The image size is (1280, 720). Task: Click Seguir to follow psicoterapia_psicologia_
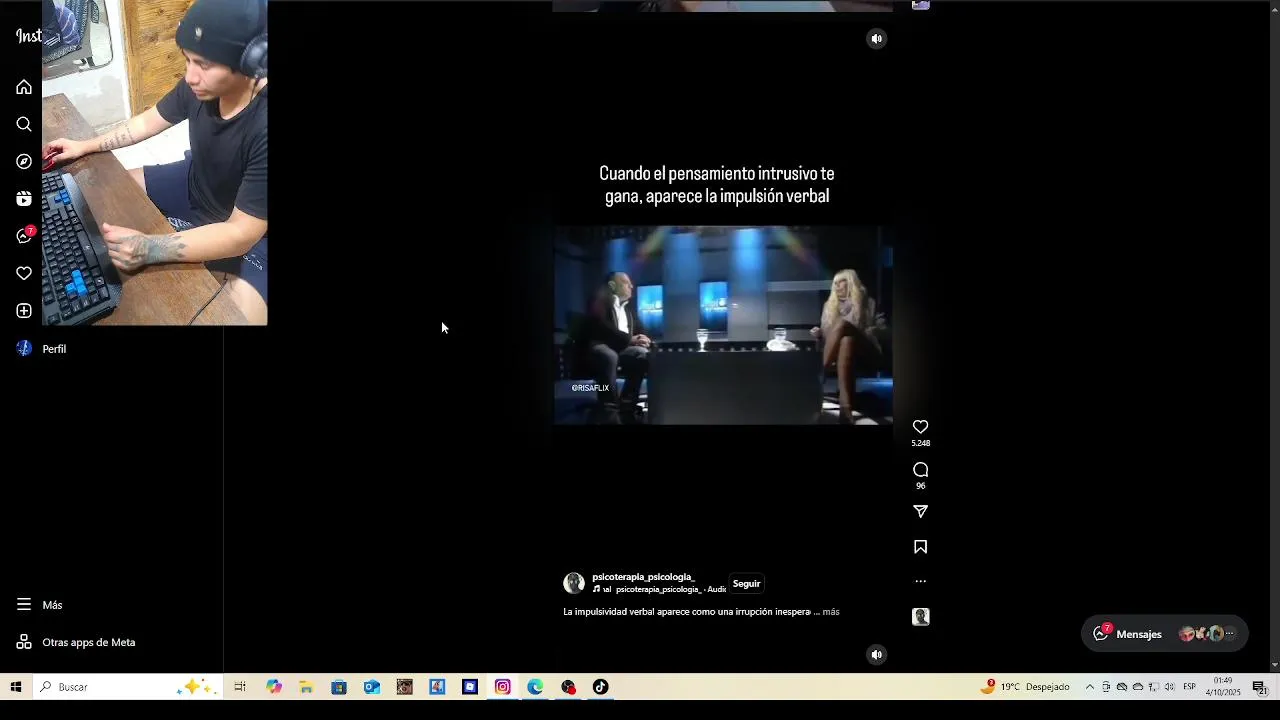[746, 584]
